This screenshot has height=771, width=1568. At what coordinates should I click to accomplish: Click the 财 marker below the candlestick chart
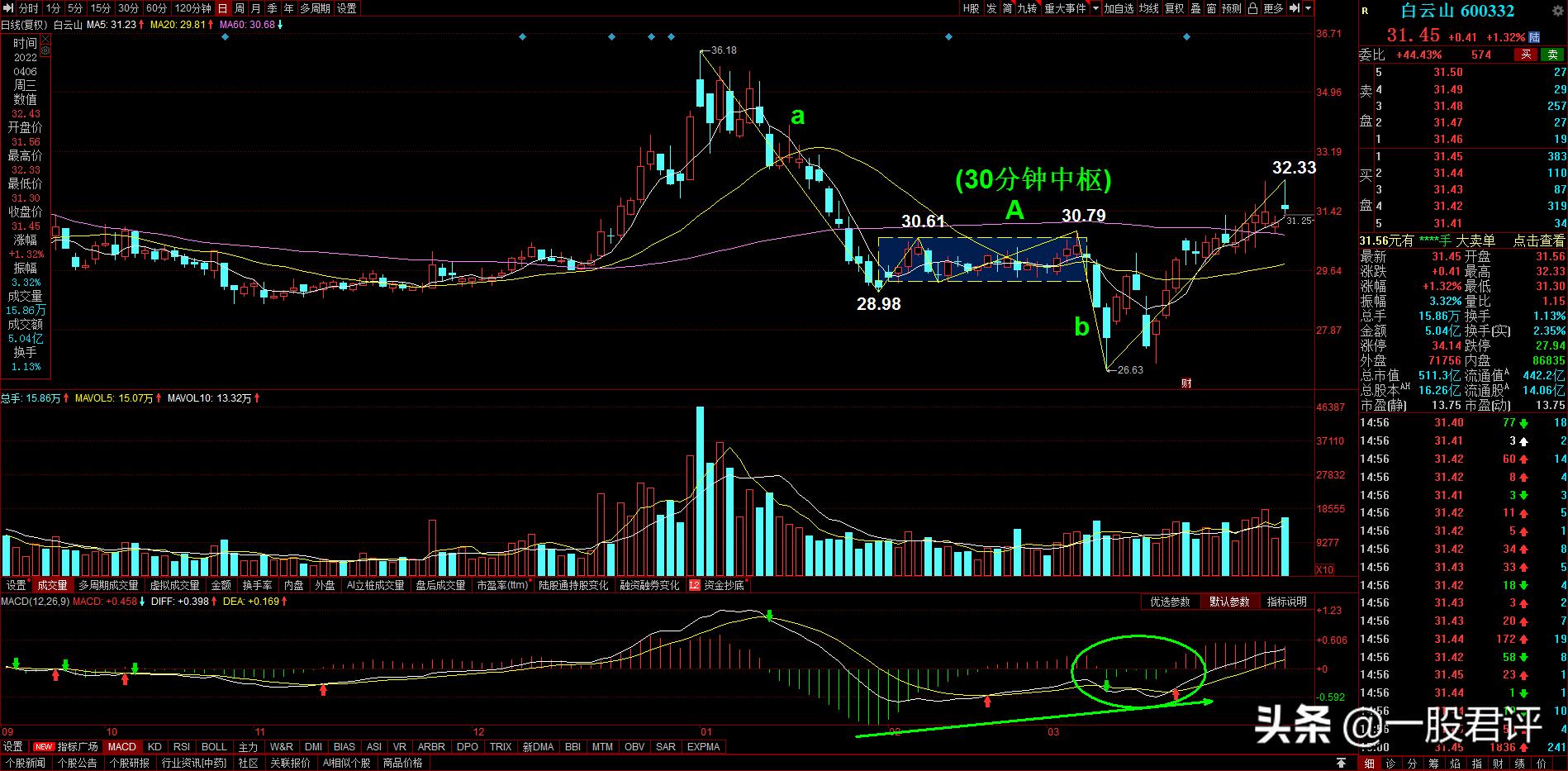(1186, 383)
